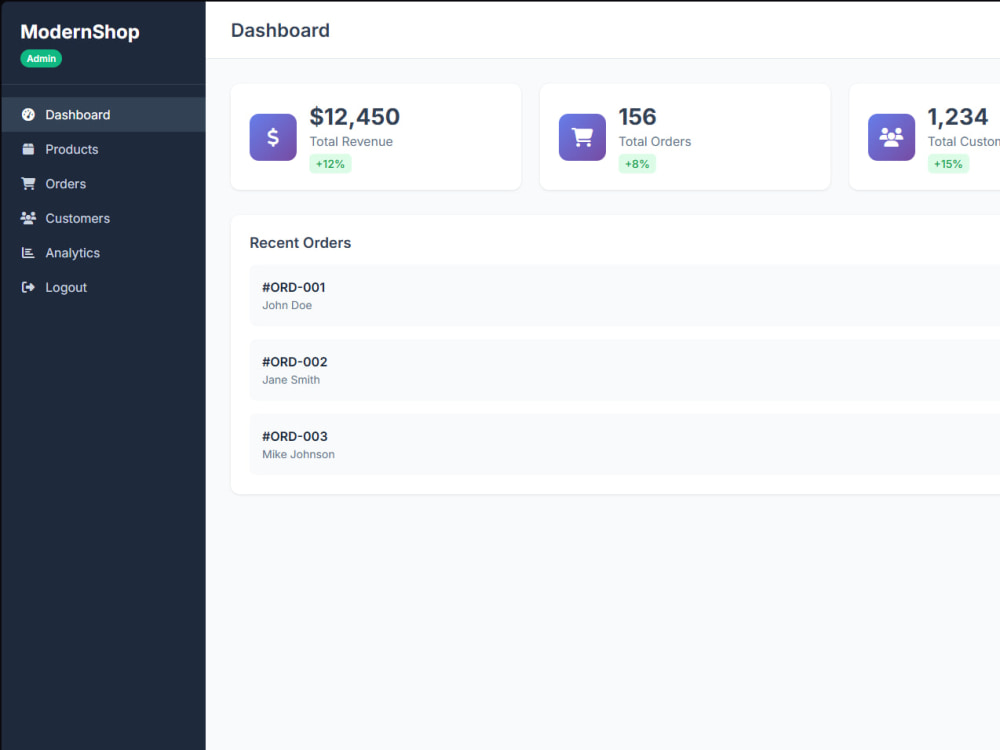Viewport: 1000px width, 750px height.
Task: Open the Analytics page
Action: coord(103,253)
